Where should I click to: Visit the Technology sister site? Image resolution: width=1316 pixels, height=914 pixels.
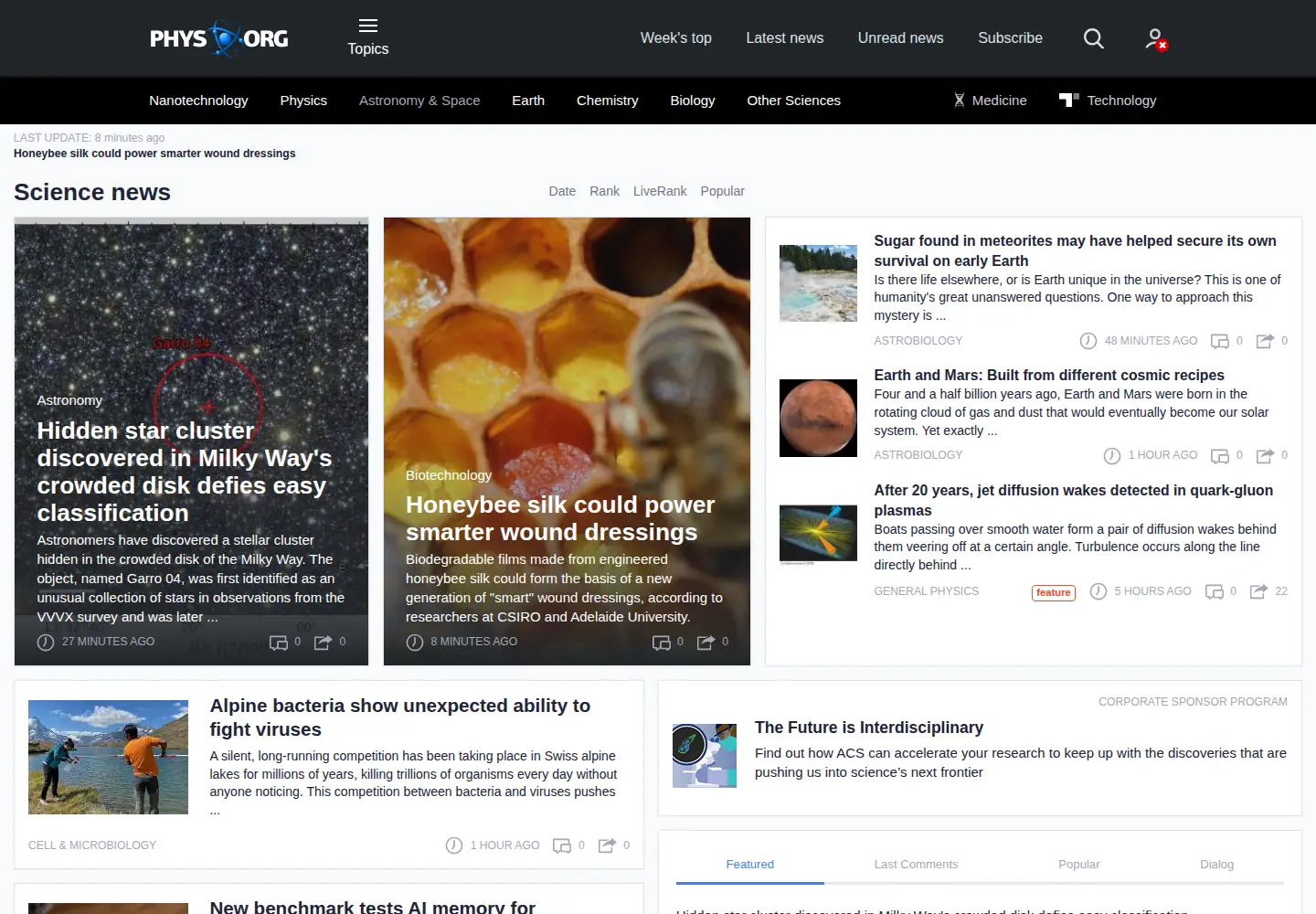point(1108,101)
